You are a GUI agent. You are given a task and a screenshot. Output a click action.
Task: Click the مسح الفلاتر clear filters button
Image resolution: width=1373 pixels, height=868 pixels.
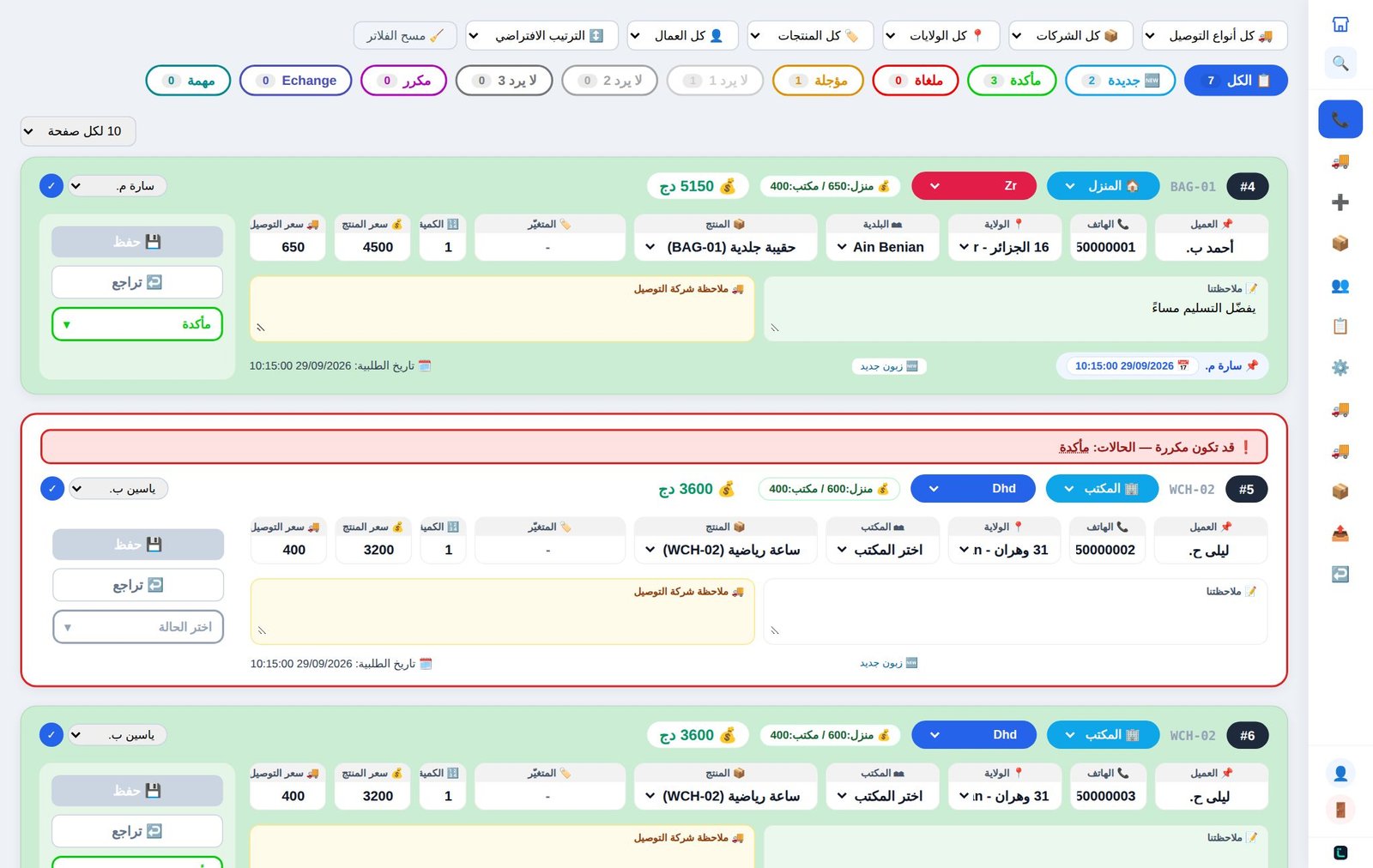coord(405,35)
